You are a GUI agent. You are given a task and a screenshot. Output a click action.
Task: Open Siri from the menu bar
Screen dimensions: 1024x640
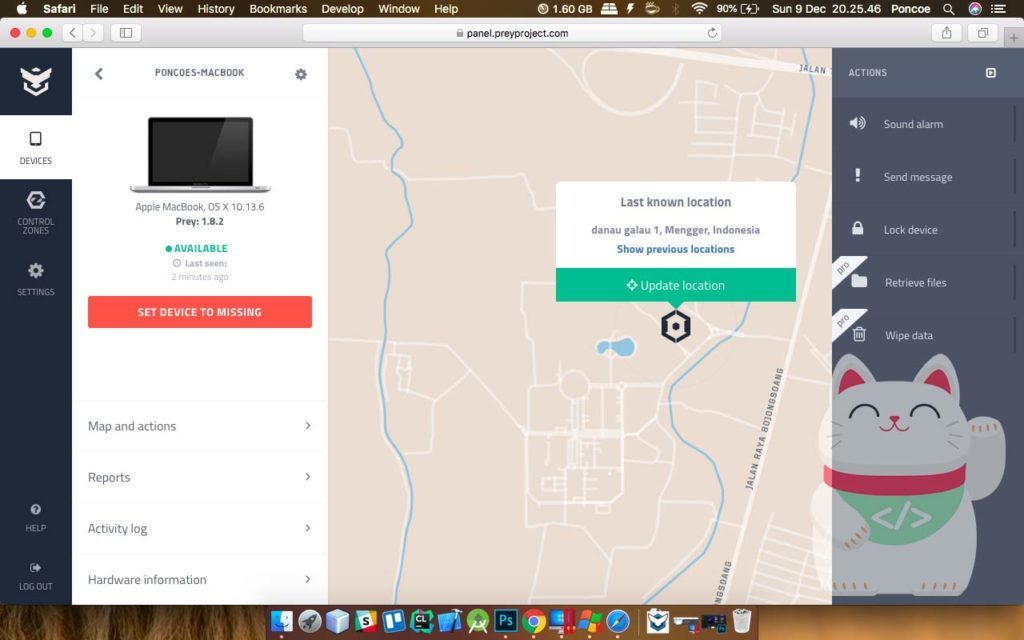[x=974, y=9]
